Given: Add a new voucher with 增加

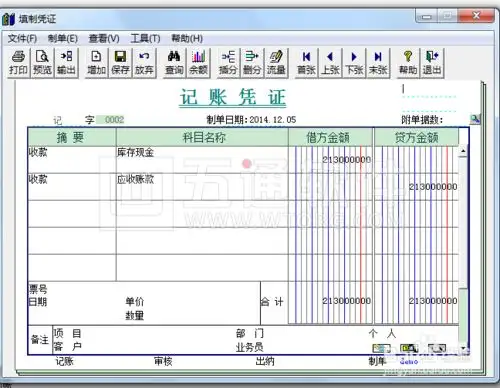Looking at the screenshot, I should [x=96, y=63].
